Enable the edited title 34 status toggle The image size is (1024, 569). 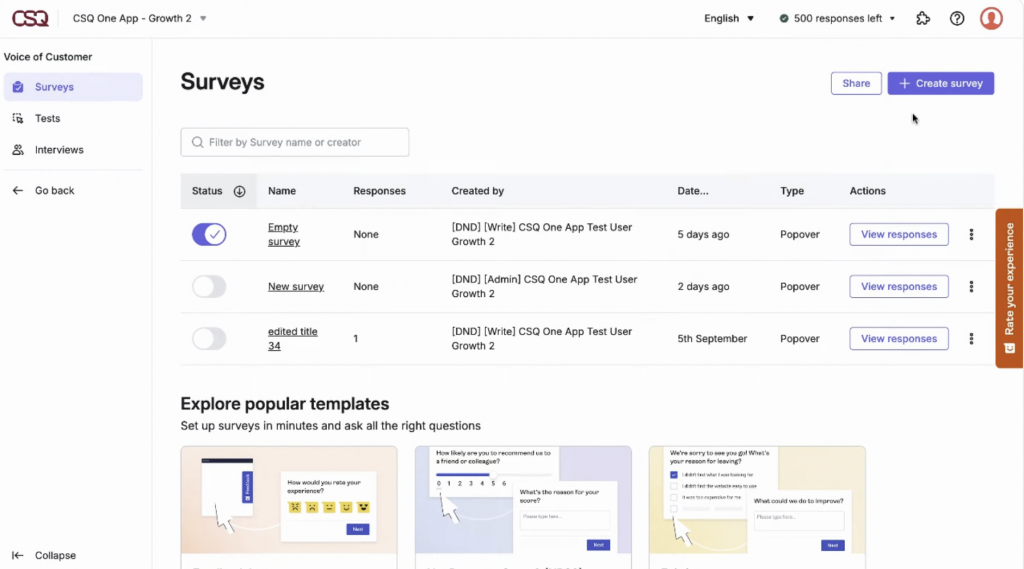pyautogui.click(x=209, y=339)
